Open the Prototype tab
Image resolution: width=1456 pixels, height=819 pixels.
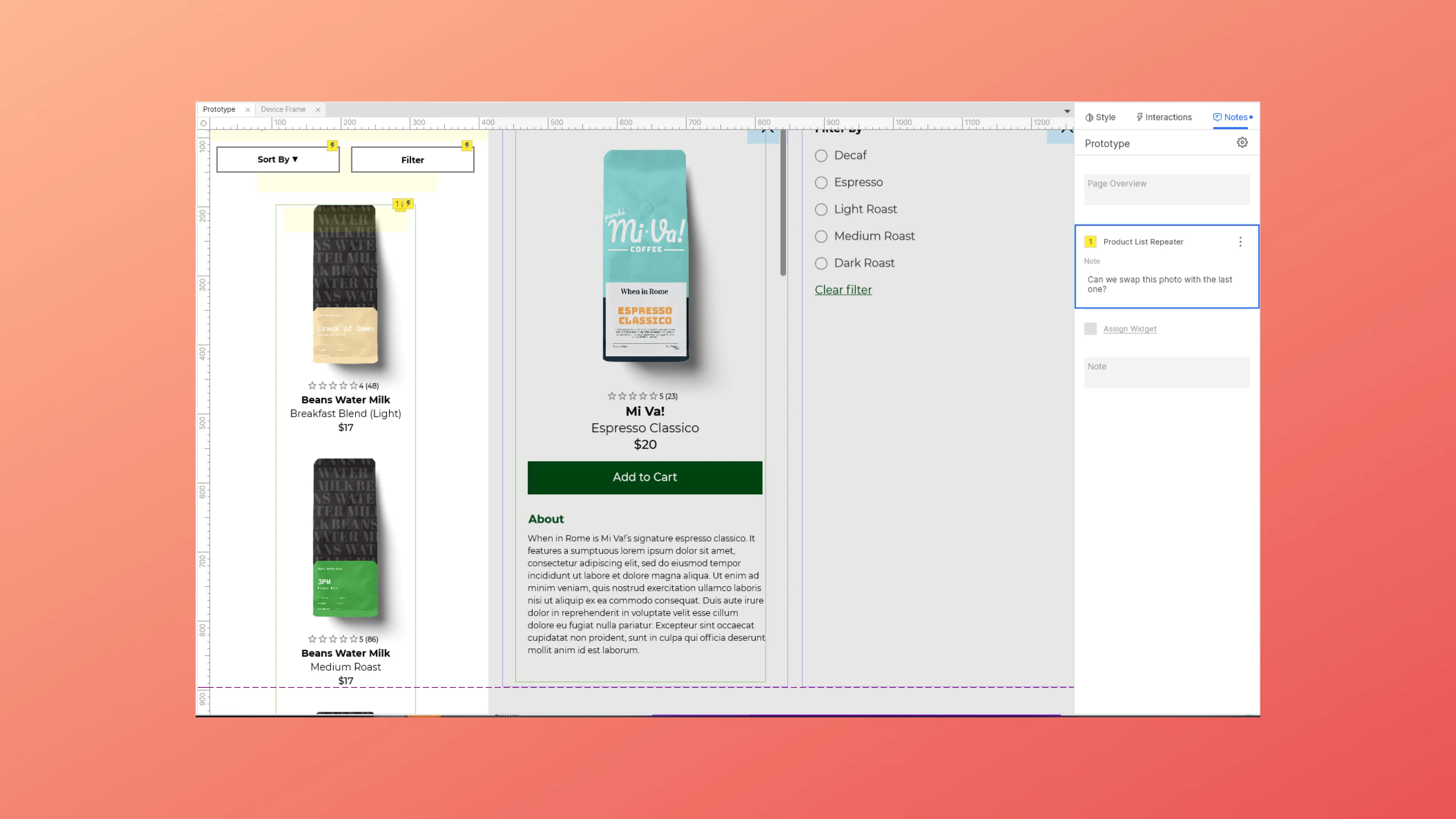click(219, 109)
